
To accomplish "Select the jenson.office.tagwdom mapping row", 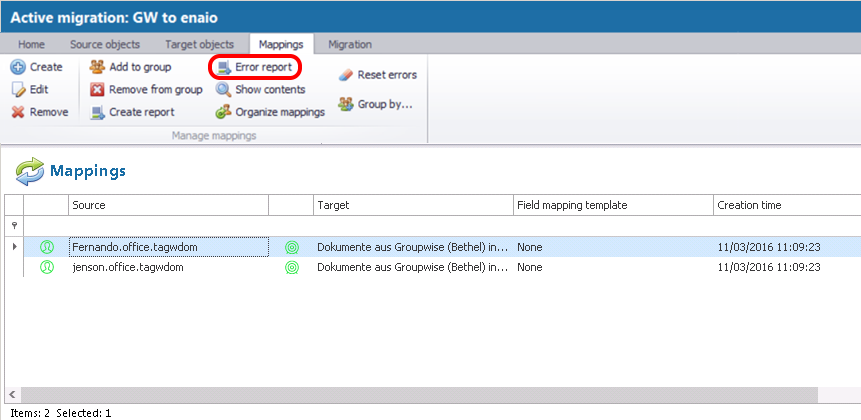I will pos(127,268).
